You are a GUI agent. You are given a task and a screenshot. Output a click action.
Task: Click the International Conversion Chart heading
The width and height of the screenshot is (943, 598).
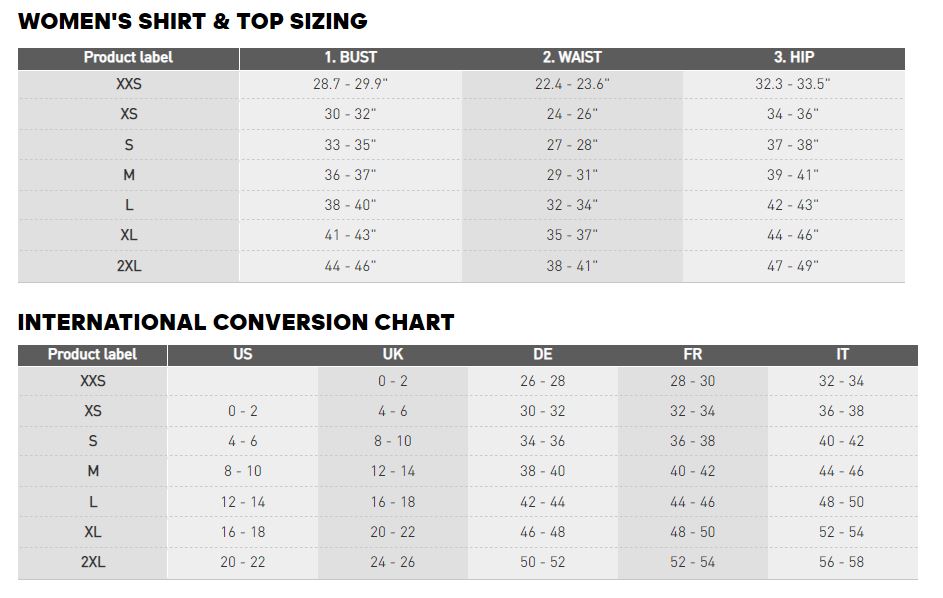[x=236, y=322]
